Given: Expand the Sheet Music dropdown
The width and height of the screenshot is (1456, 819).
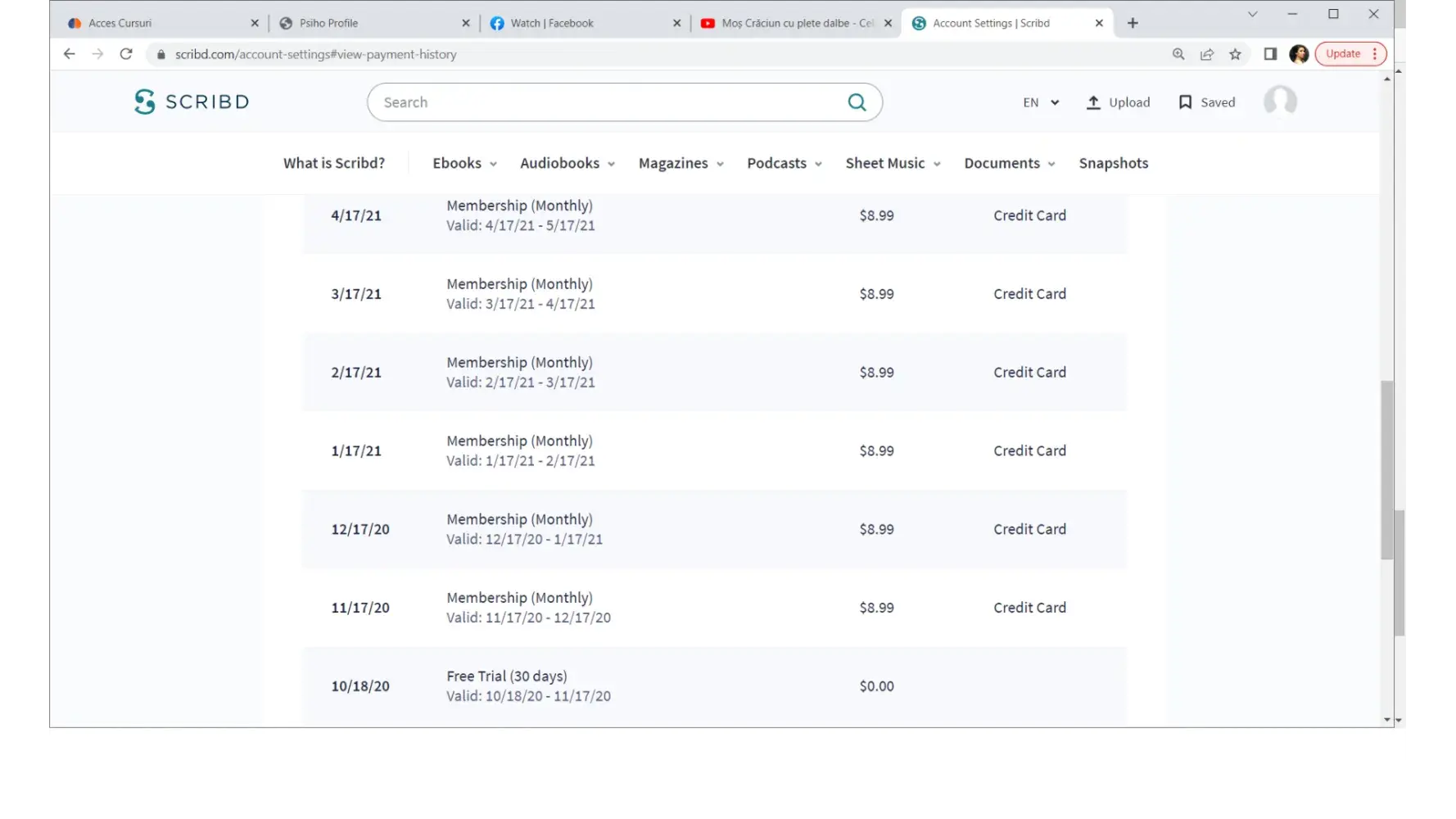Looking at the screenshot, I should click(893, 163).
